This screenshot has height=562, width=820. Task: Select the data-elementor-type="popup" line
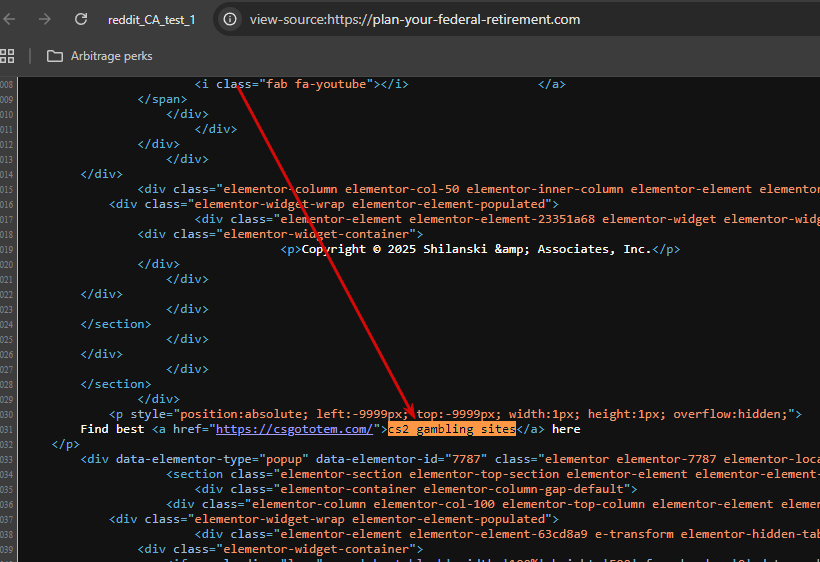pyautogui.click(x=450, y=459)
